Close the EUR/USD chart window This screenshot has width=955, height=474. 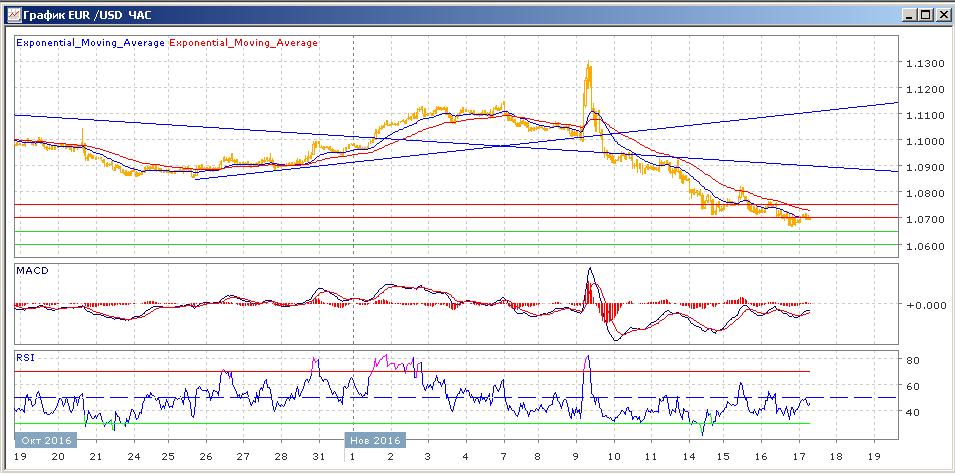coord(942,14)
